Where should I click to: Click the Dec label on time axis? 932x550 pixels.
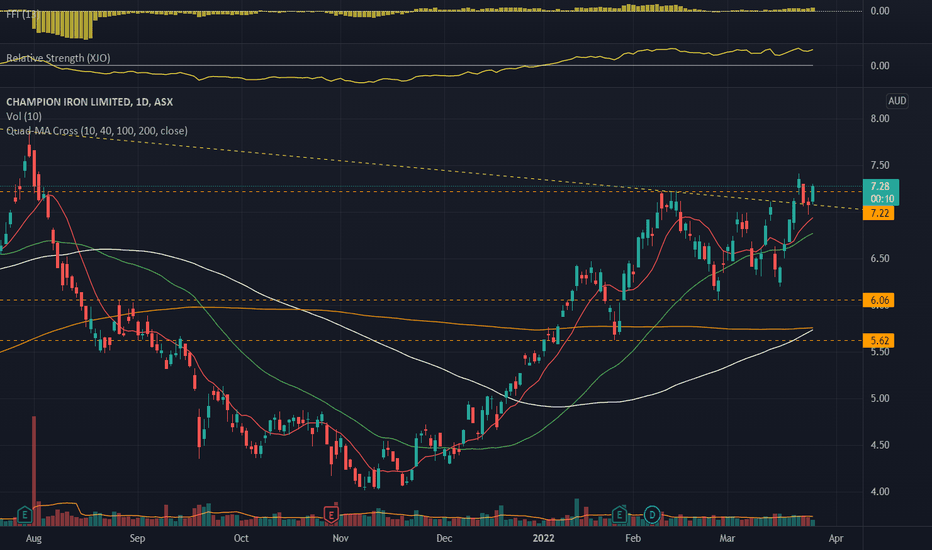[x=444, y=538]
